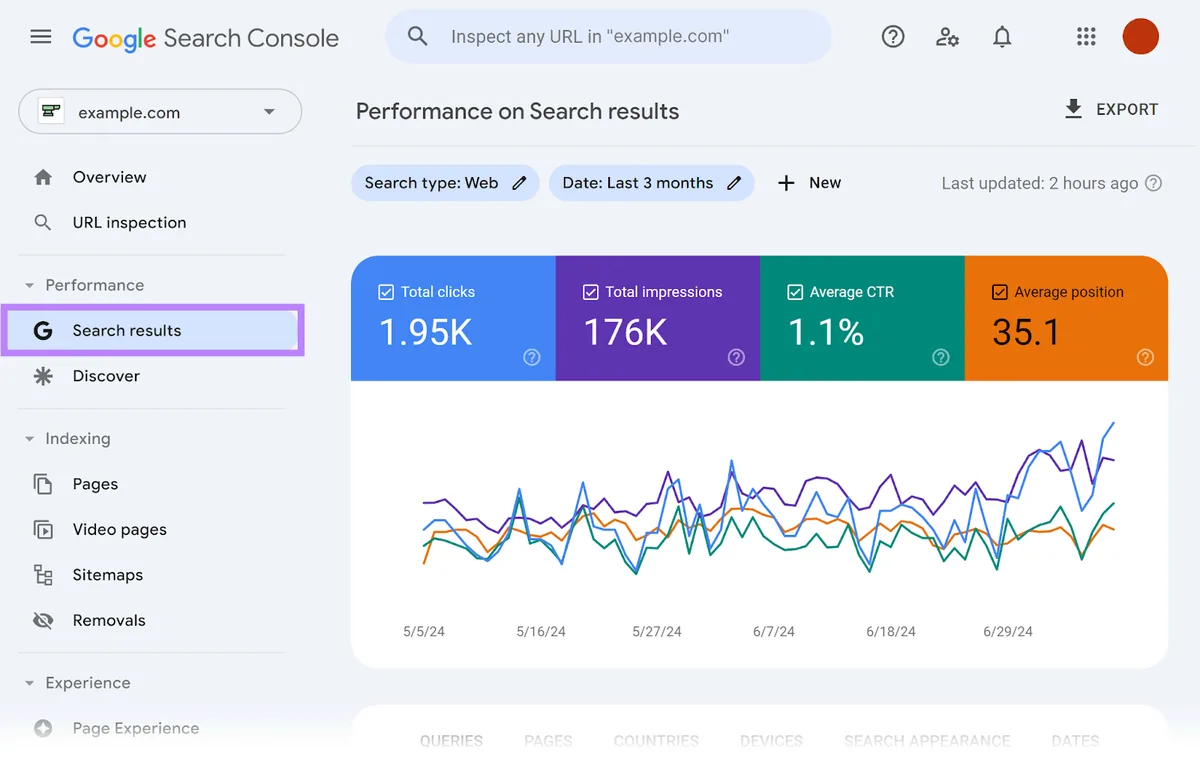
Task: Open the example.com property dropdown
Action: 160,111
